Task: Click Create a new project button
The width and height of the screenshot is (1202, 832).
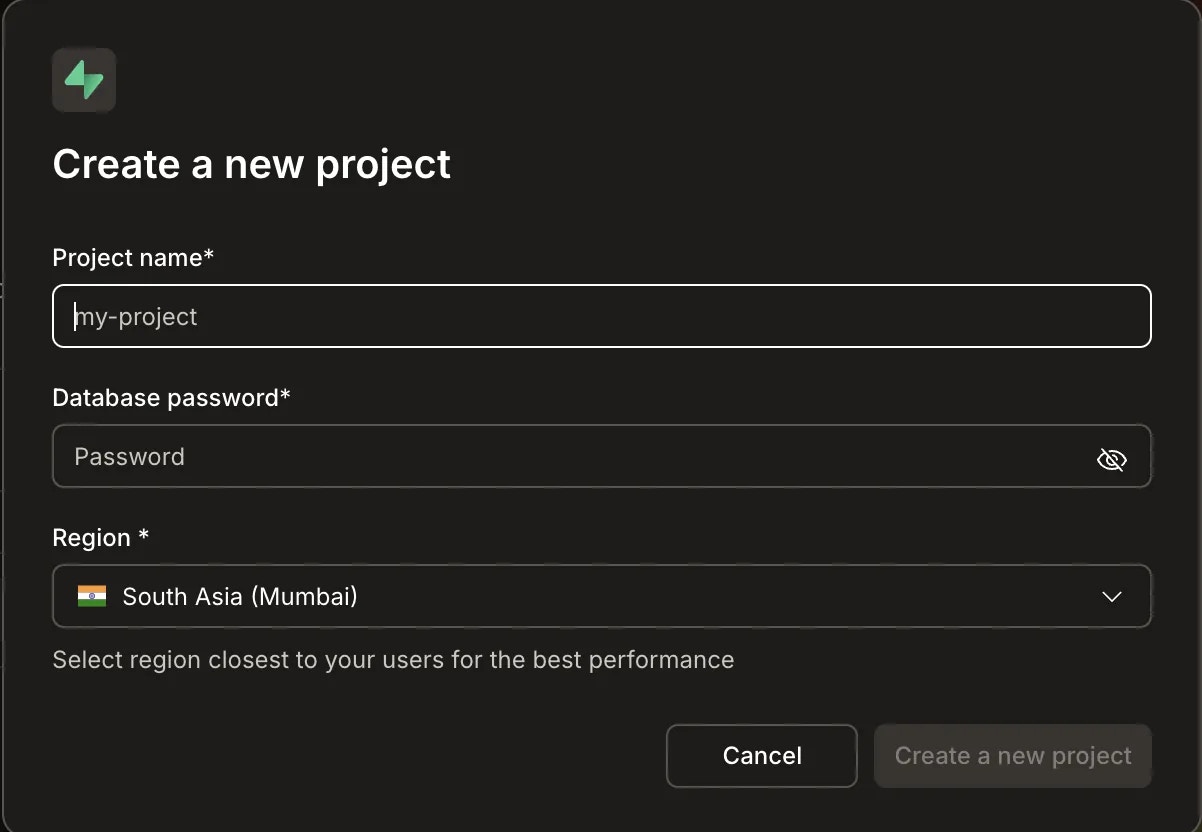Action: click(1012, 756)
